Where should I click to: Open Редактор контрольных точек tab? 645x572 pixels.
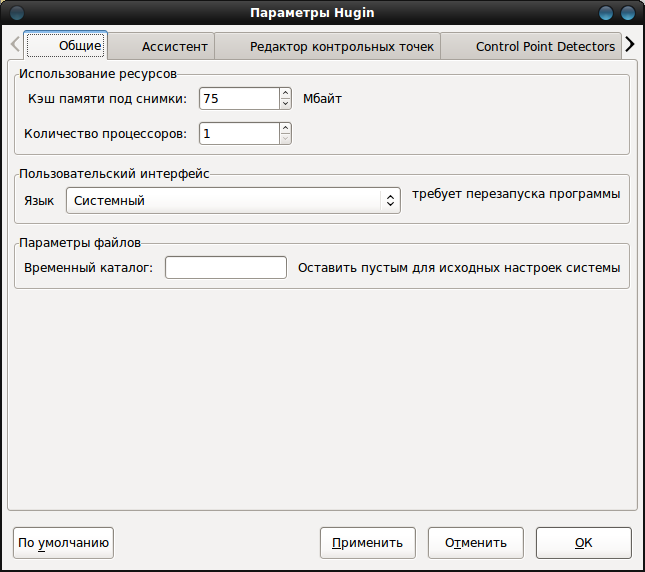327,46
